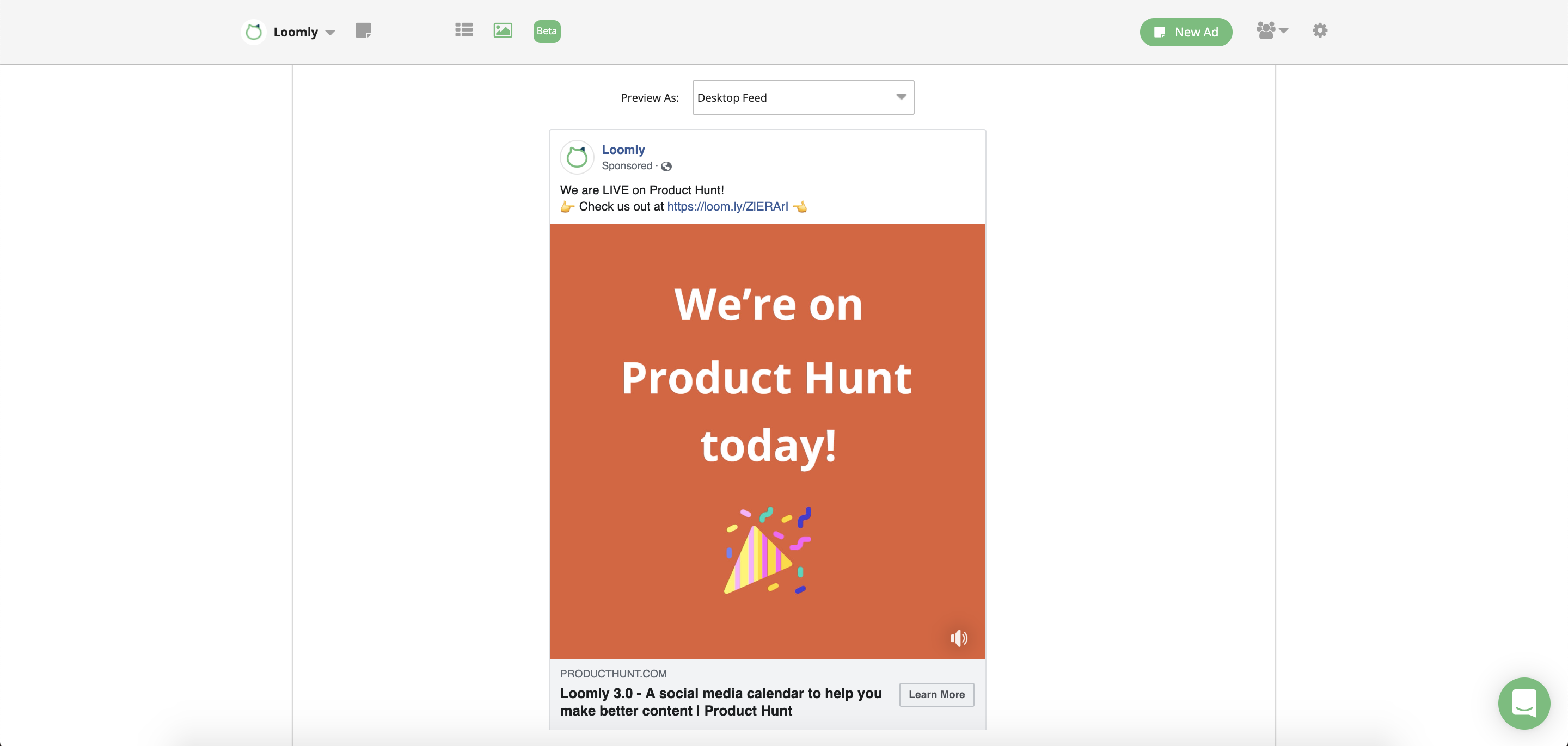
Task: Click the Learn More button
Action: tap(936, 694)
